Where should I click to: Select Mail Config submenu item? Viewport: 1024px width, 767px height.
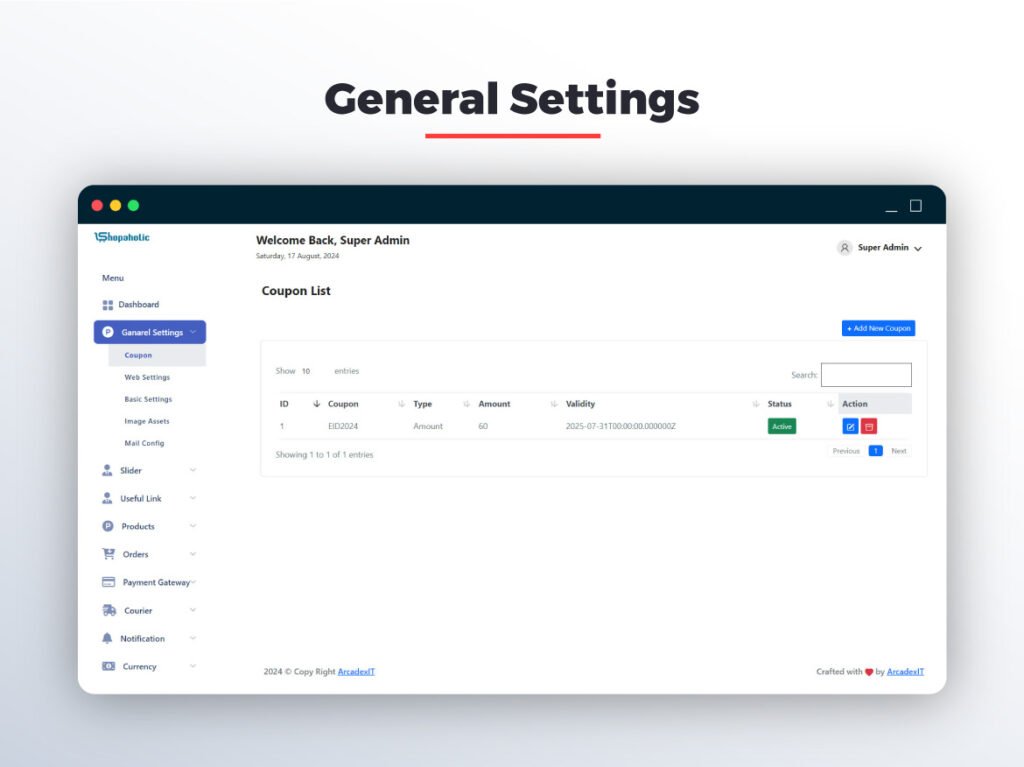(x=144, y=443)
